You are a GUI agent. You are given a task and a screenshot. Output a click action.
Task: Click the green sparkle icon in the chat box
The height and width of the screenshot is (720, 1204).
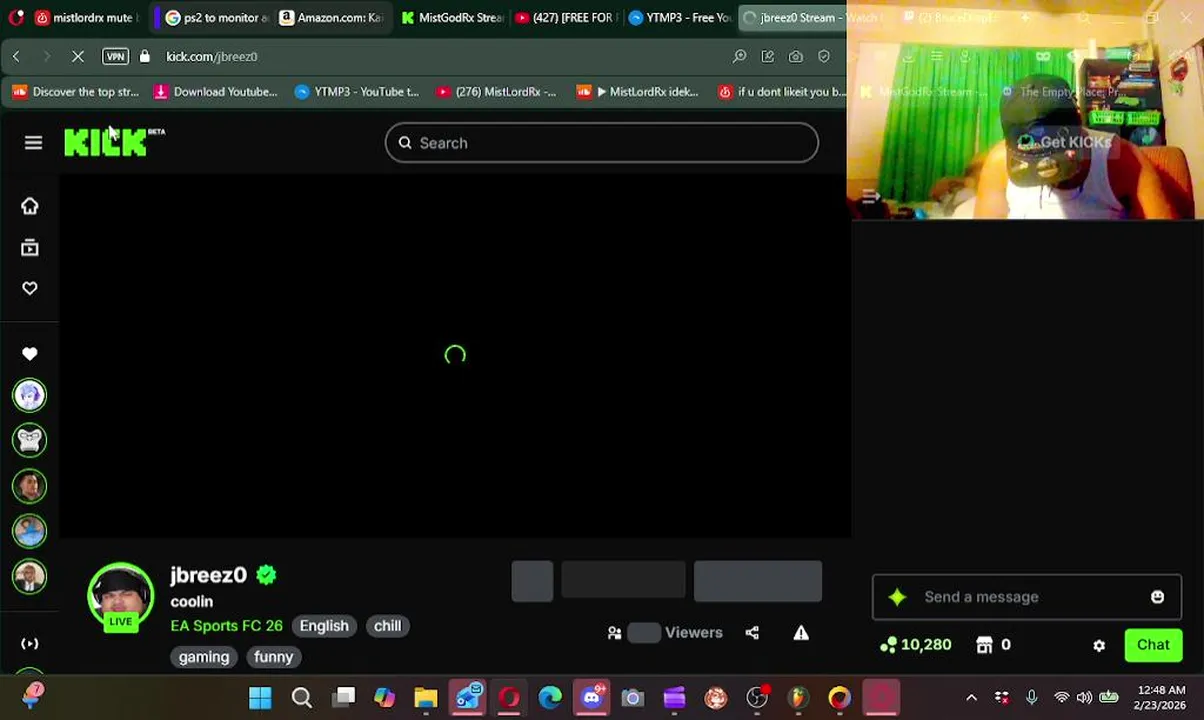[897, 597]
